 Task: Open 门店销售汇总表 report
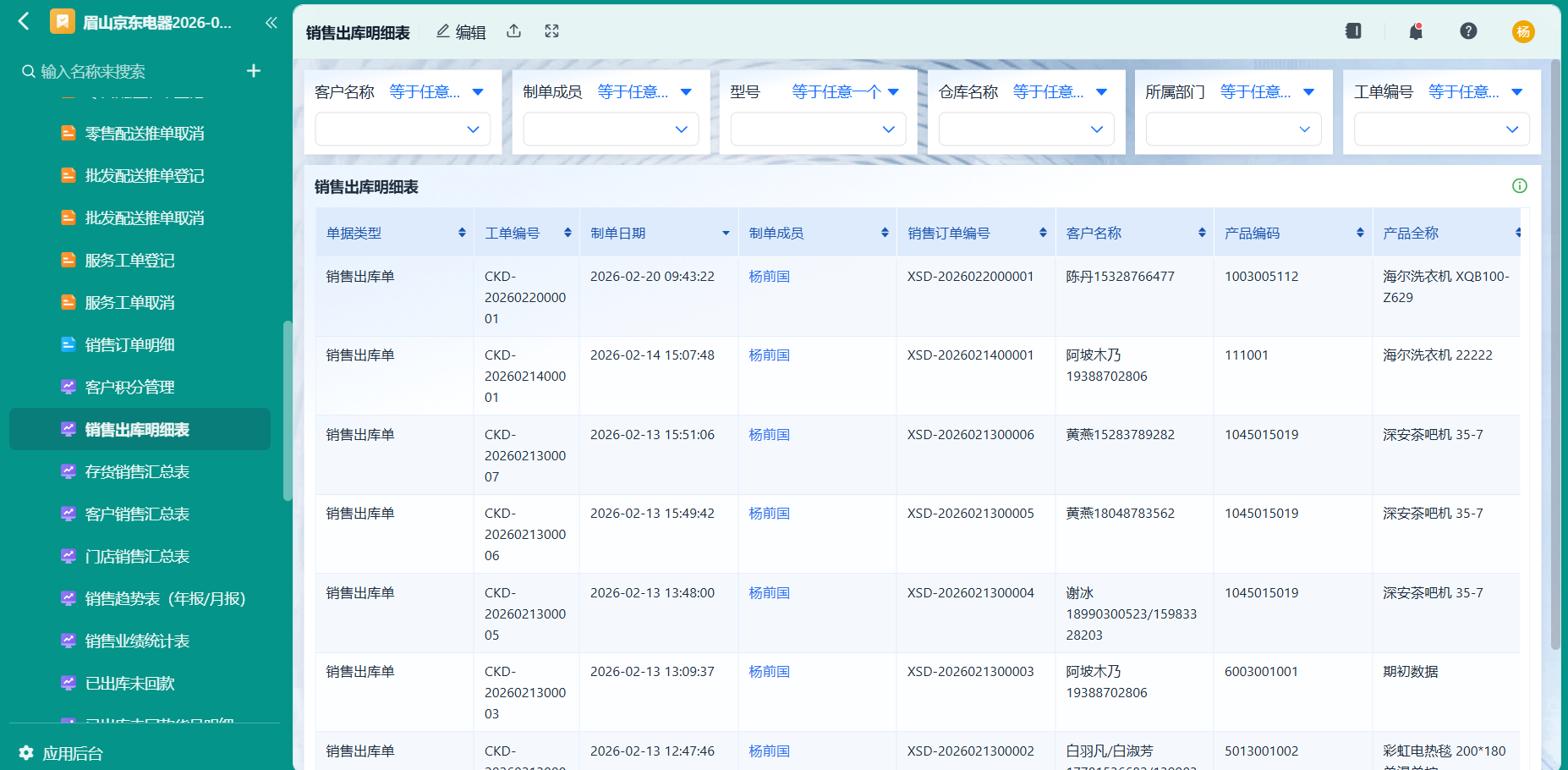pyautogui.click(x=140, y=557)
